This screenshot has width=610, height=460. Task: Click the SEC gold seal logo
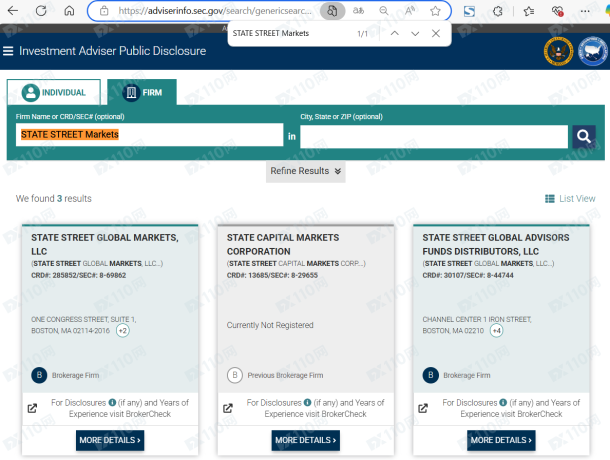pos(558,51)
